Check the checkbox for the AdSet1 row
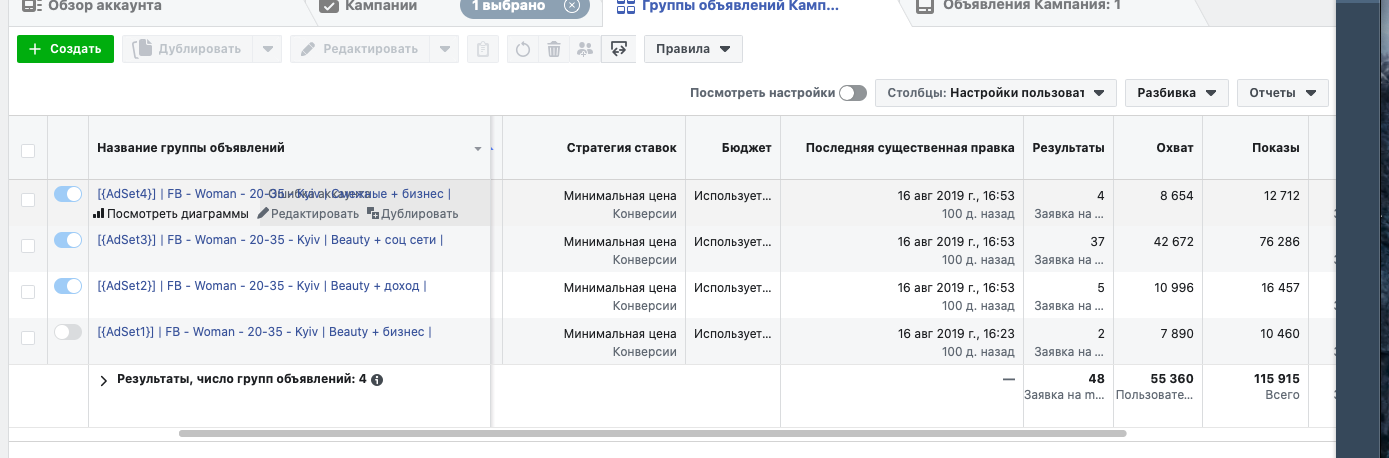This screenshot has height=458, width=1389. pyautogui.click(x=28, y=337)
